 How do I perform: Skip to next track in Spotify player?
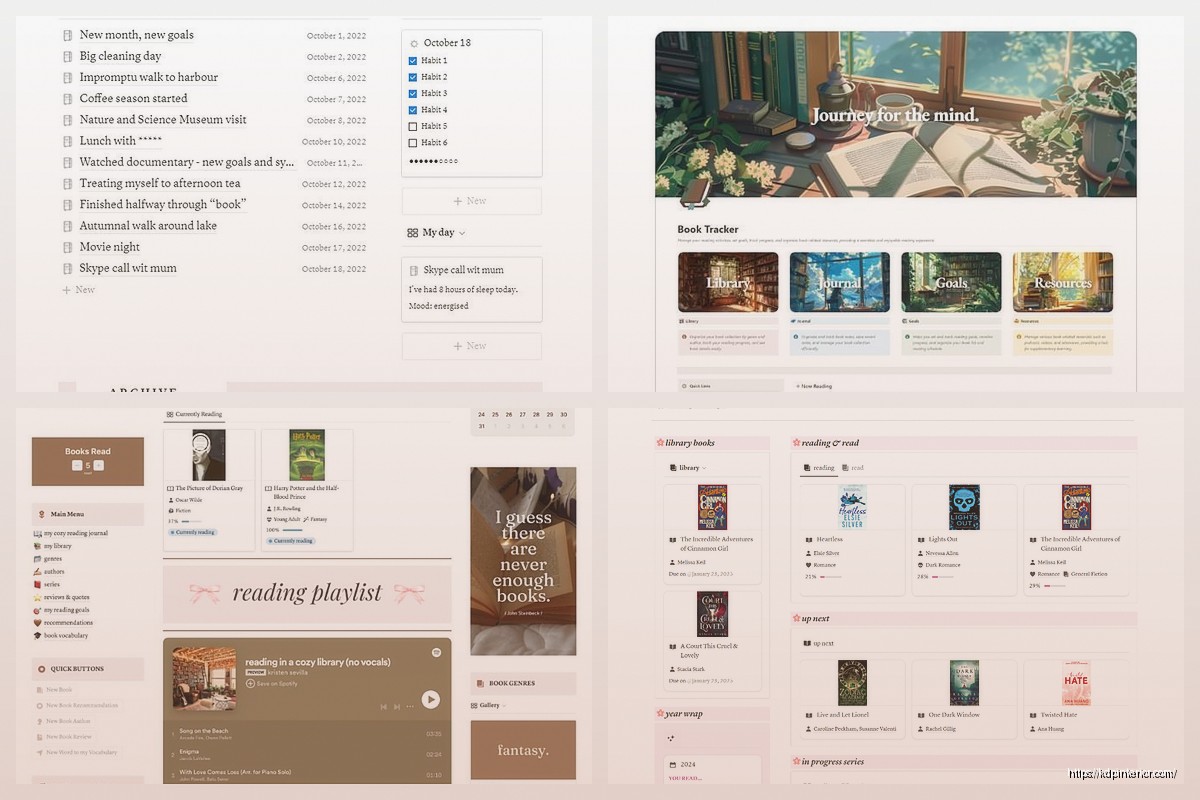pos(395,707)
